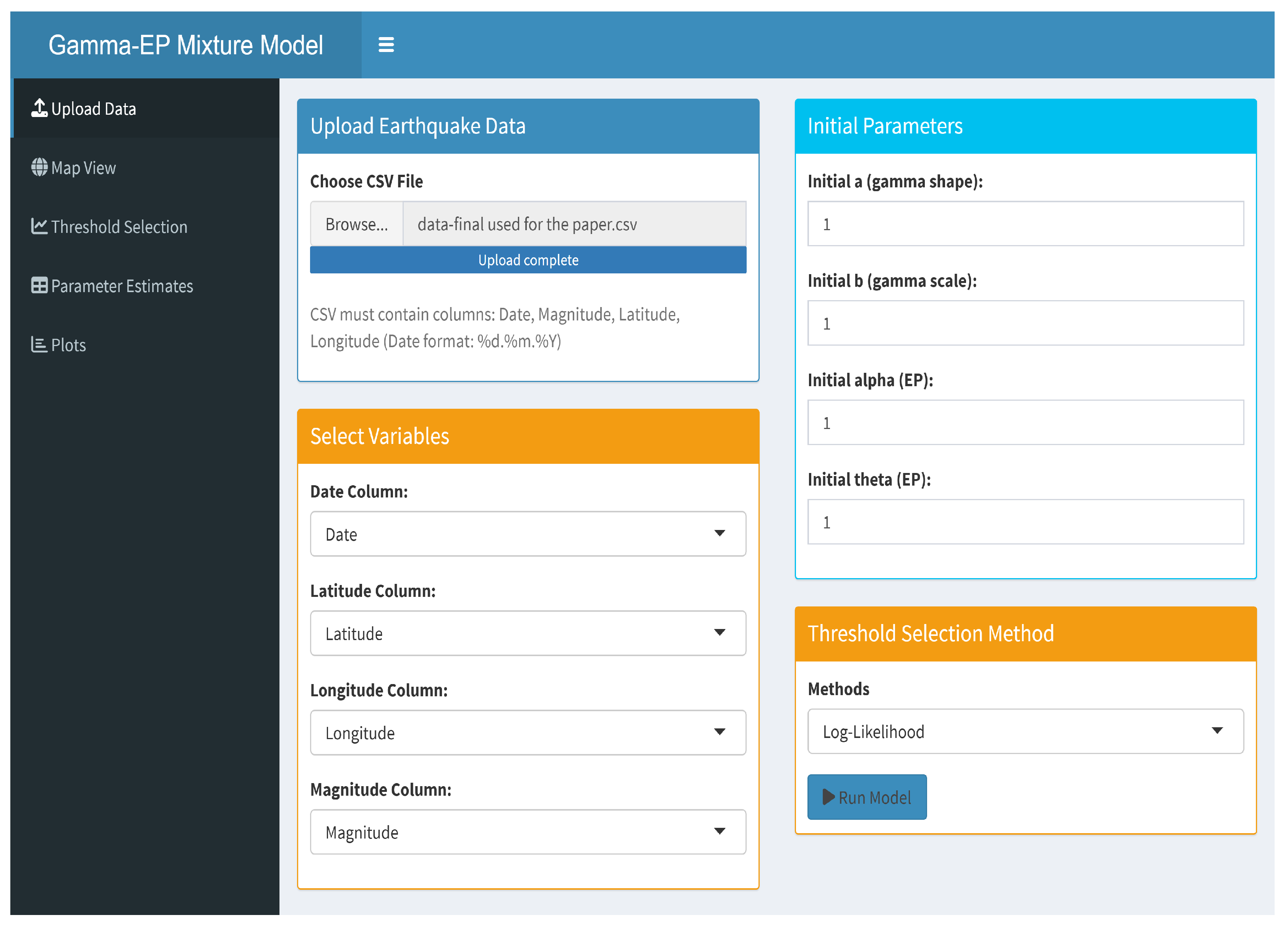This screenshot has width=1288, height=928.
Task: Click the Plots bar chart icon
Action: coord(39,344)
